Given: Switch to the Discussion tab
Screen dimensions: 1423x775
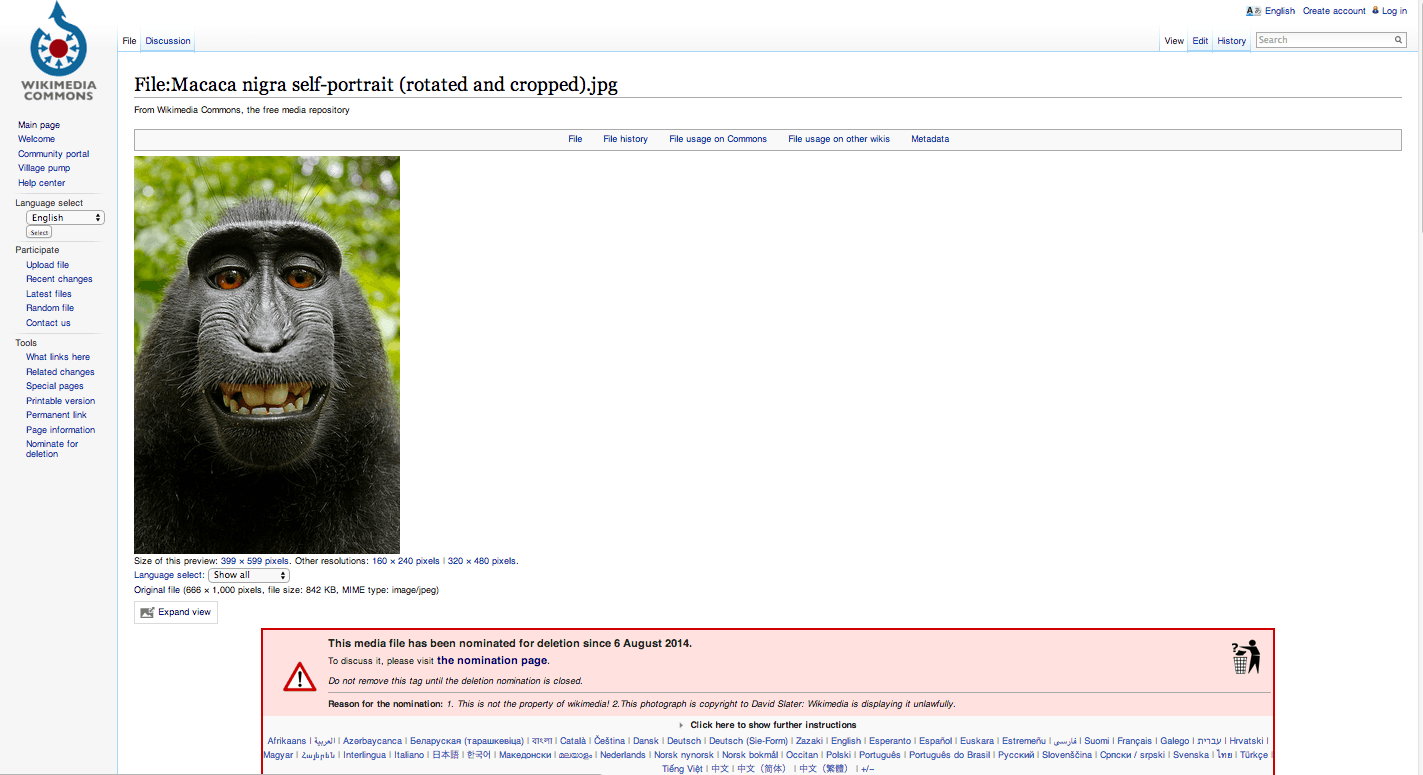Looking at the screenshot, I should (x=168, y=41).
